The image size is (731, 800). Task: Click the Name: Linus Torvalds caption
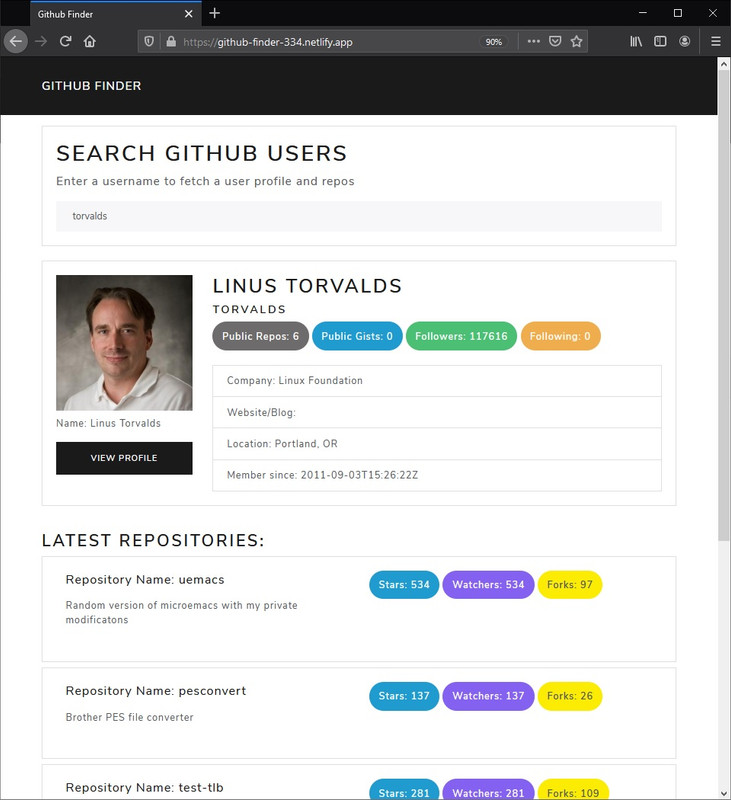tap(108, 423)
